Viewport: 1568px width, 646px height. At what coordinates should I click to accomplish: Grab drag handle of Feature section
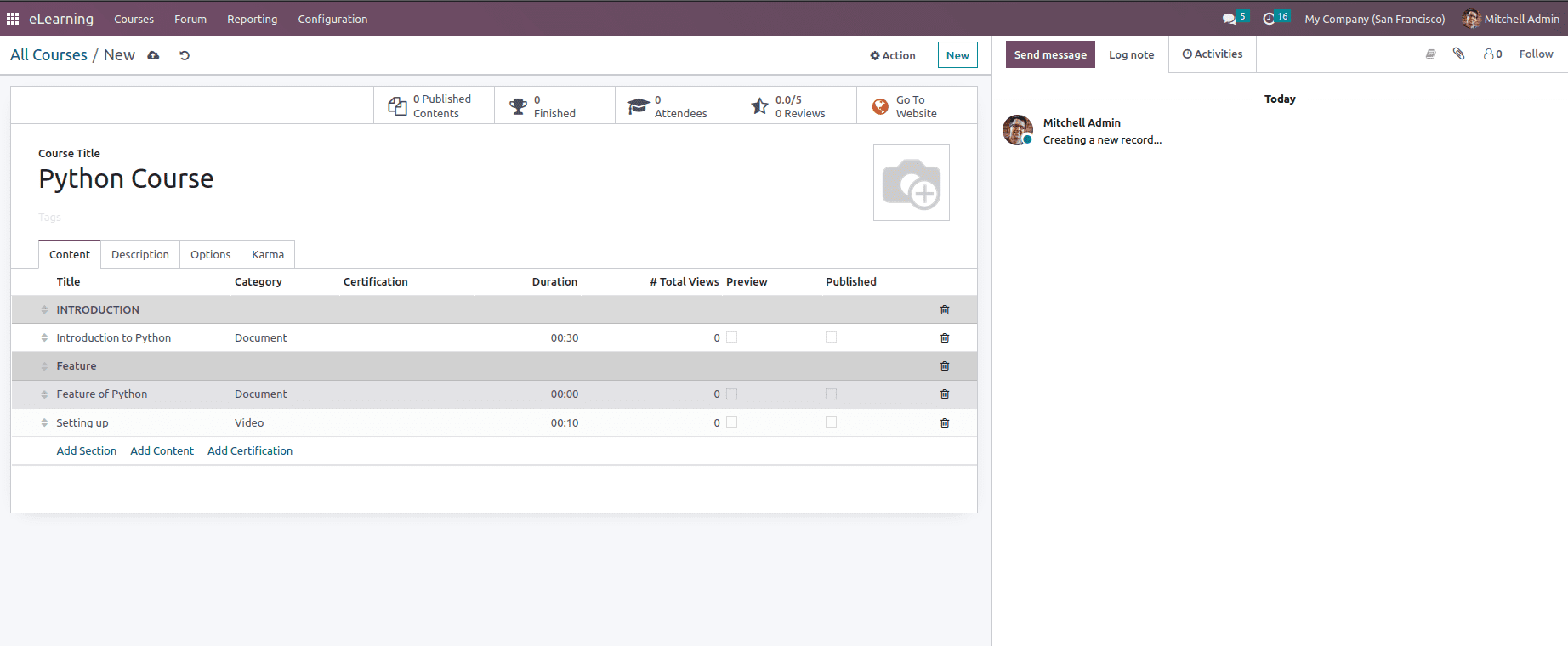(x=44, y=366)
